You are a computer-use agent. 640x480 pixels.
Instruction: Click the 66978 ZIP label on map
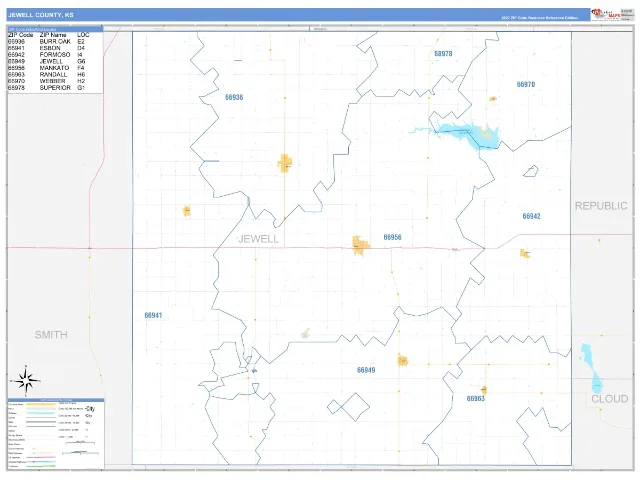pyautogui.click(x=443, y=53)
